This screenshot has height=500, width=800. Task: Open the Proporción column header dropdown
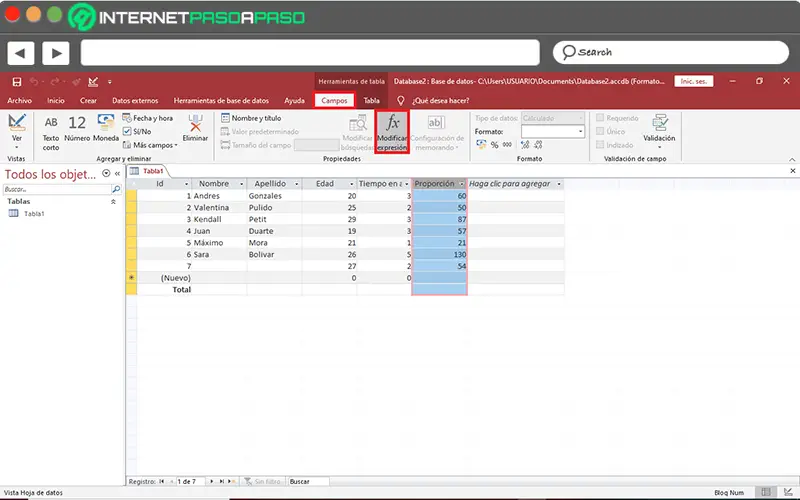click(461, 184)
